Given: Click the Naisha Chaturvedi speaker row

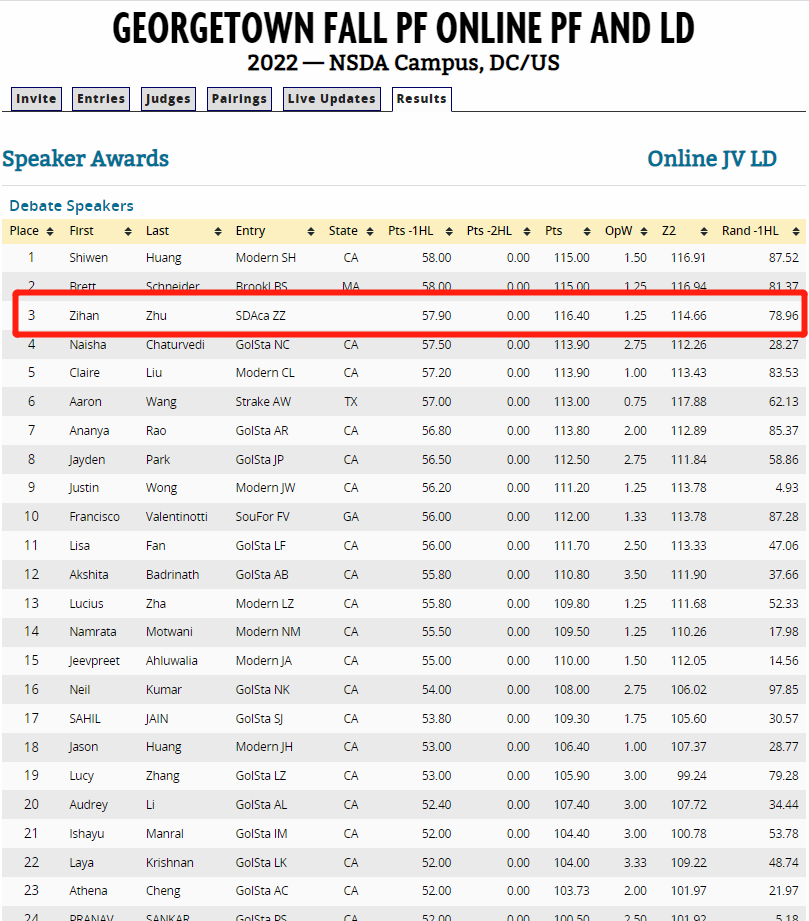Looking at the screenshot, I should point(404,345).
